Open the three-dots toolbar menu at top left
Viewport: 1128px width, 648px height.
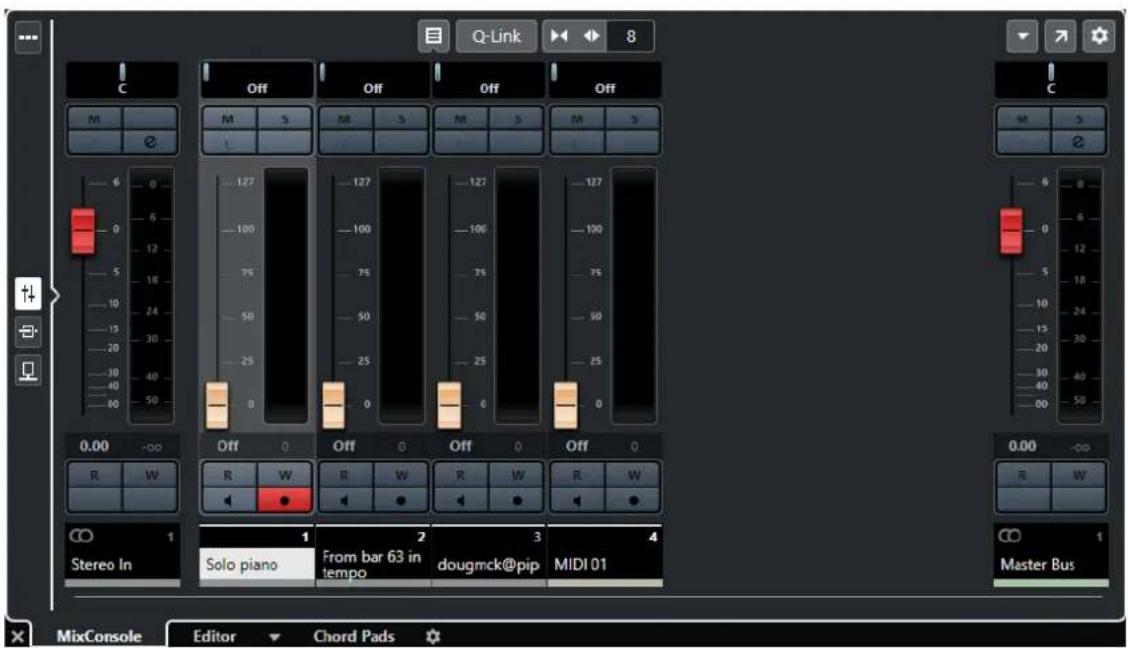pos(28,37)
